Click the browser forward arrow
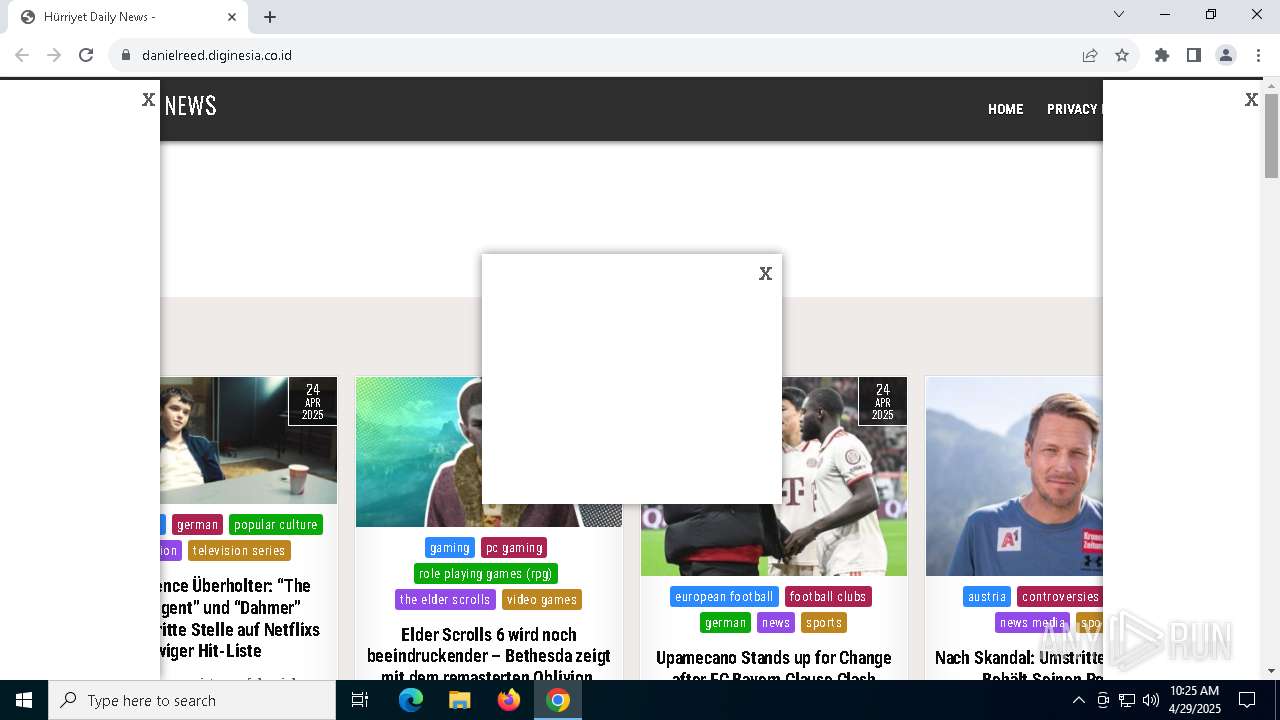1280x720 pixels. (54, 55)
